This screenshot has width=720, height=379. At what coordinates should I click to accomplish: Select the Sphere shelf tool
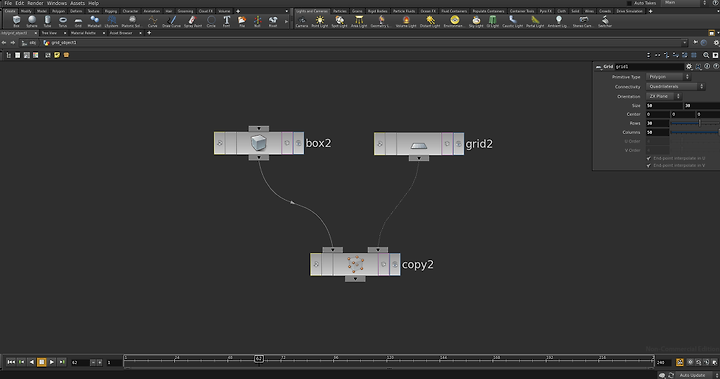tap(32, 21)
